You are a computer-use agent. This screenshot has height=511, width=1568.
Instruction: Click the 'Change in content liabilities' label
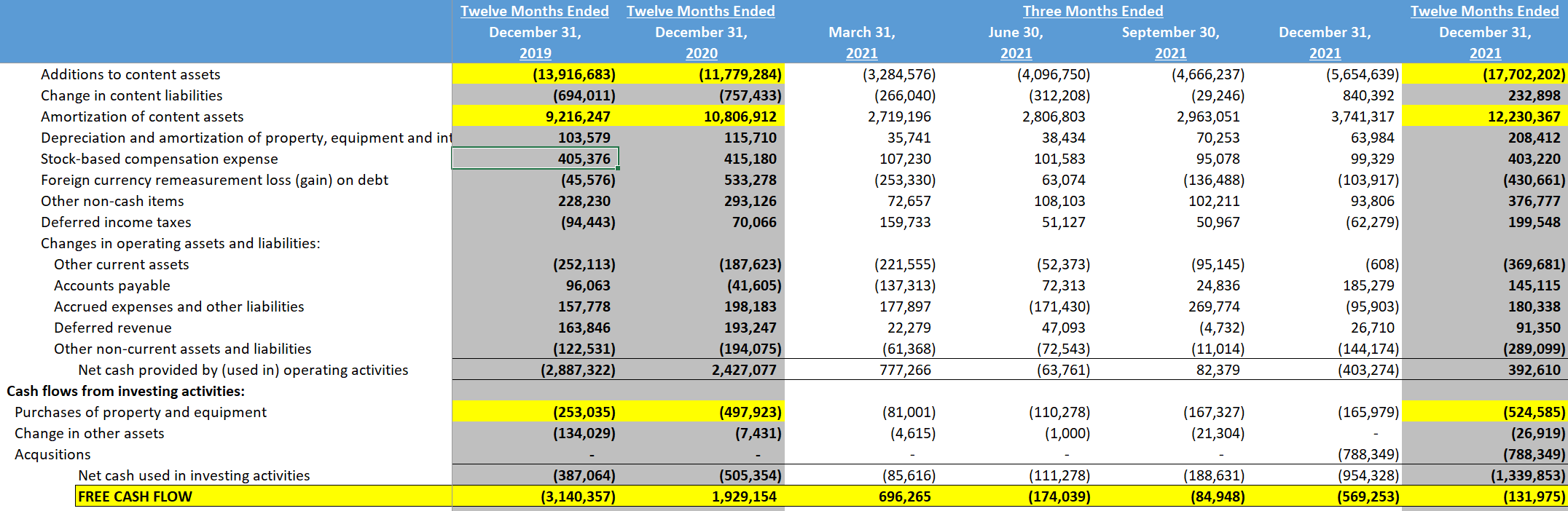click(132, 95)
